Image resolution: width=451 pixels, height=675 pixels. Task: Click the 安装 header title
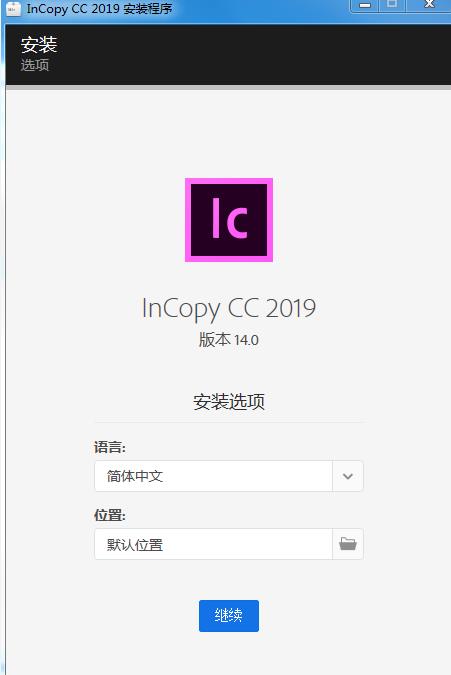coord(39,45)
